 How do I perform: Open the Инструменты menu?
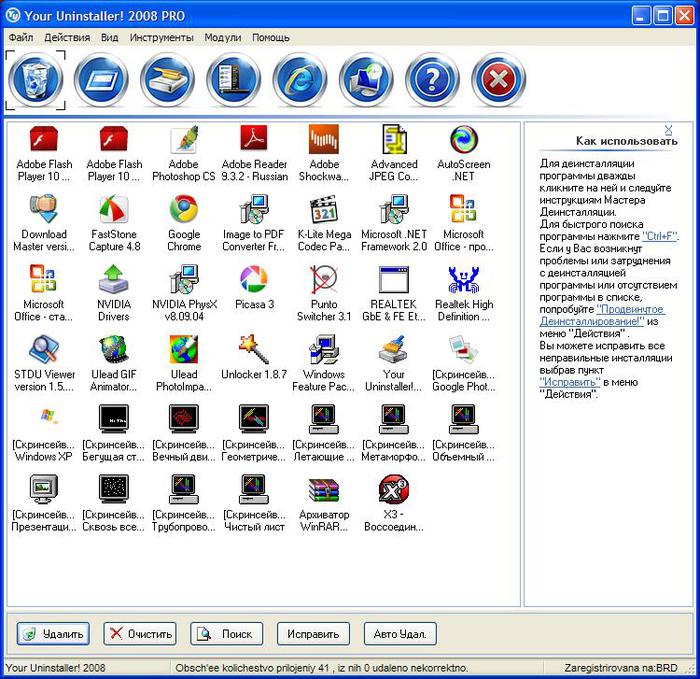coord(162,38)
